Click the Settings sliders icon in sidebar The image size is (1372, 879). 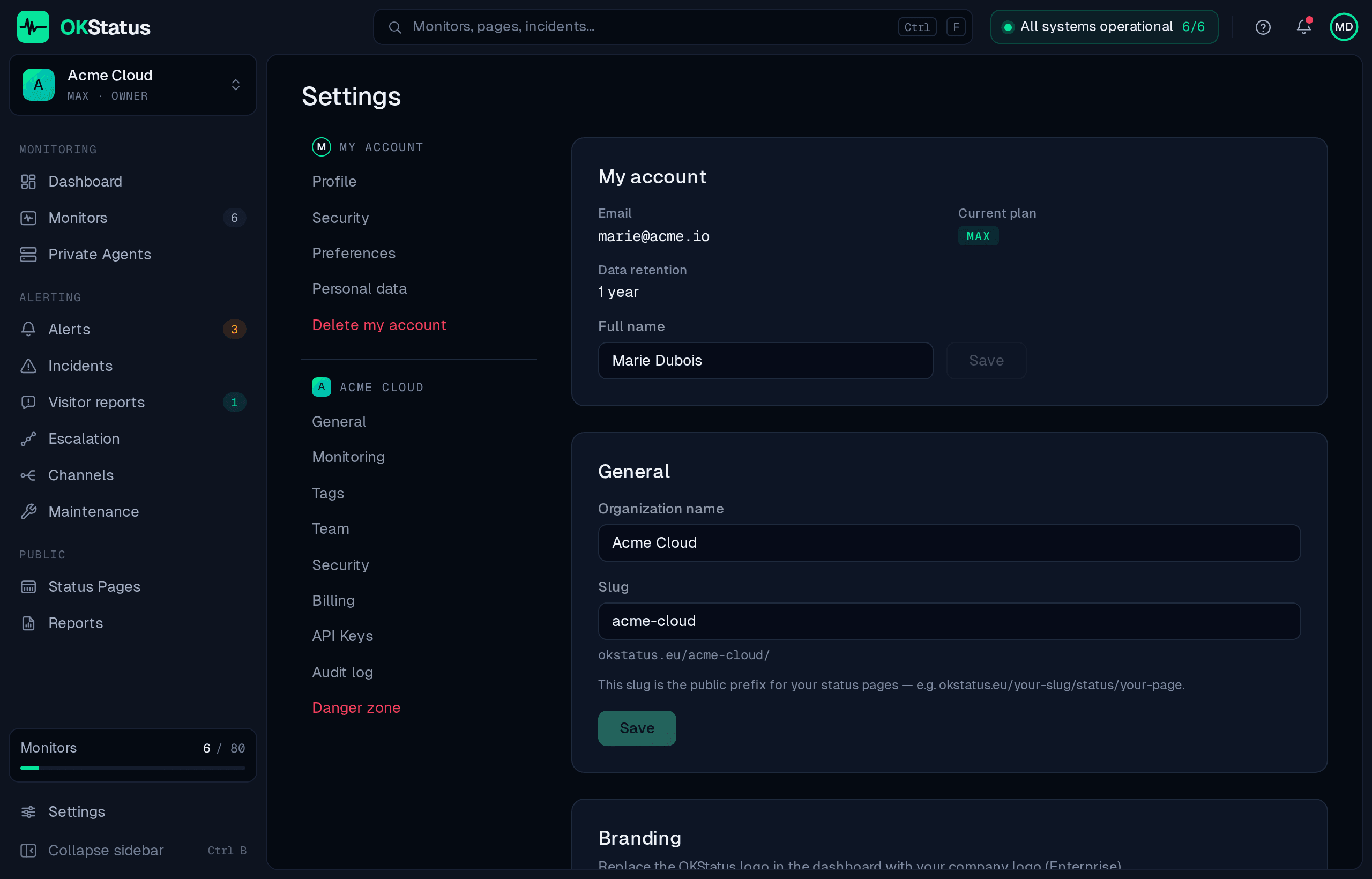(28, 811)
